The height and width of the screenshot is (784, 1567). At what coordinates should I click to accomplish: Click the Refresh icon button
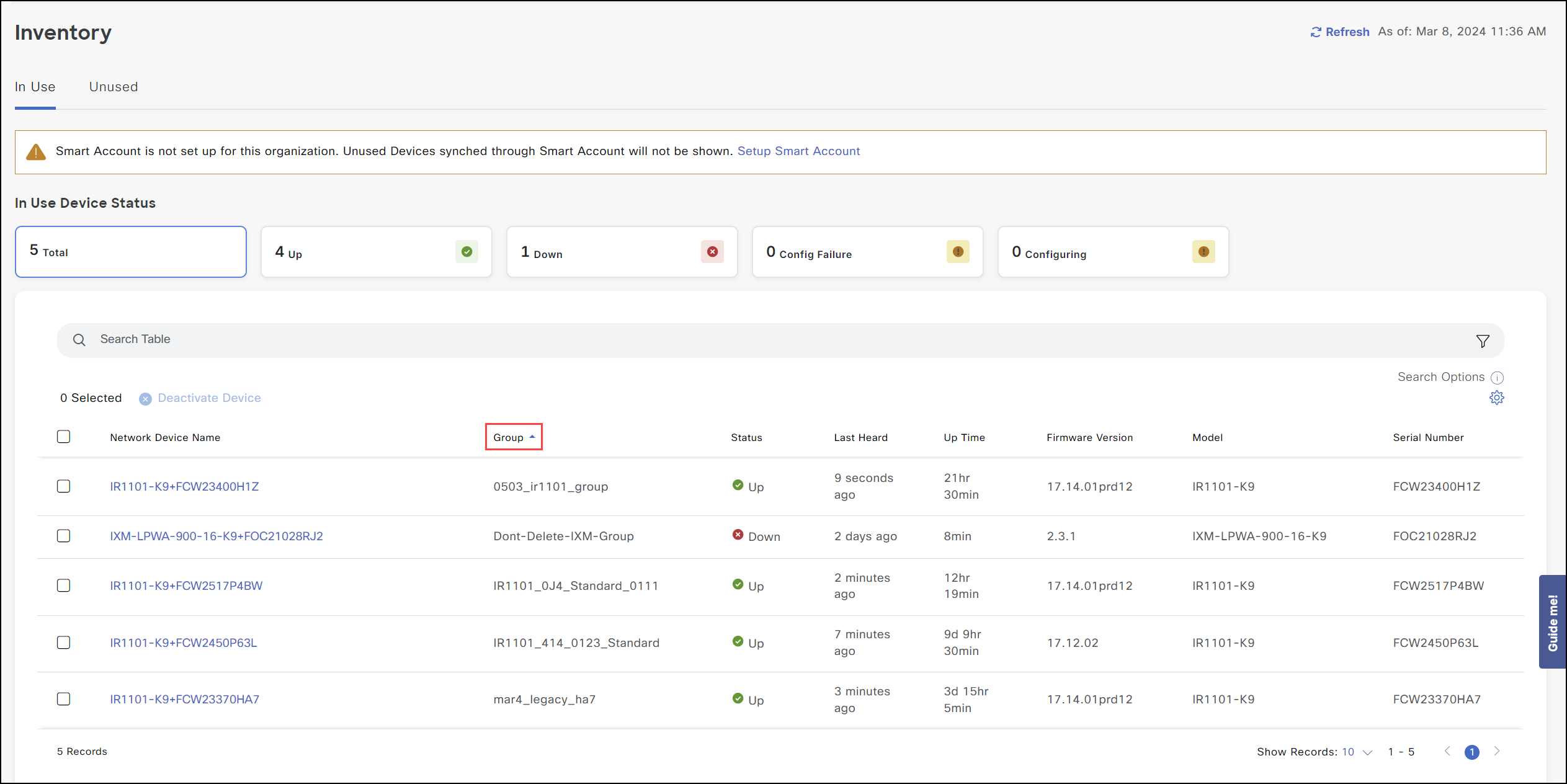point(1315,32)
